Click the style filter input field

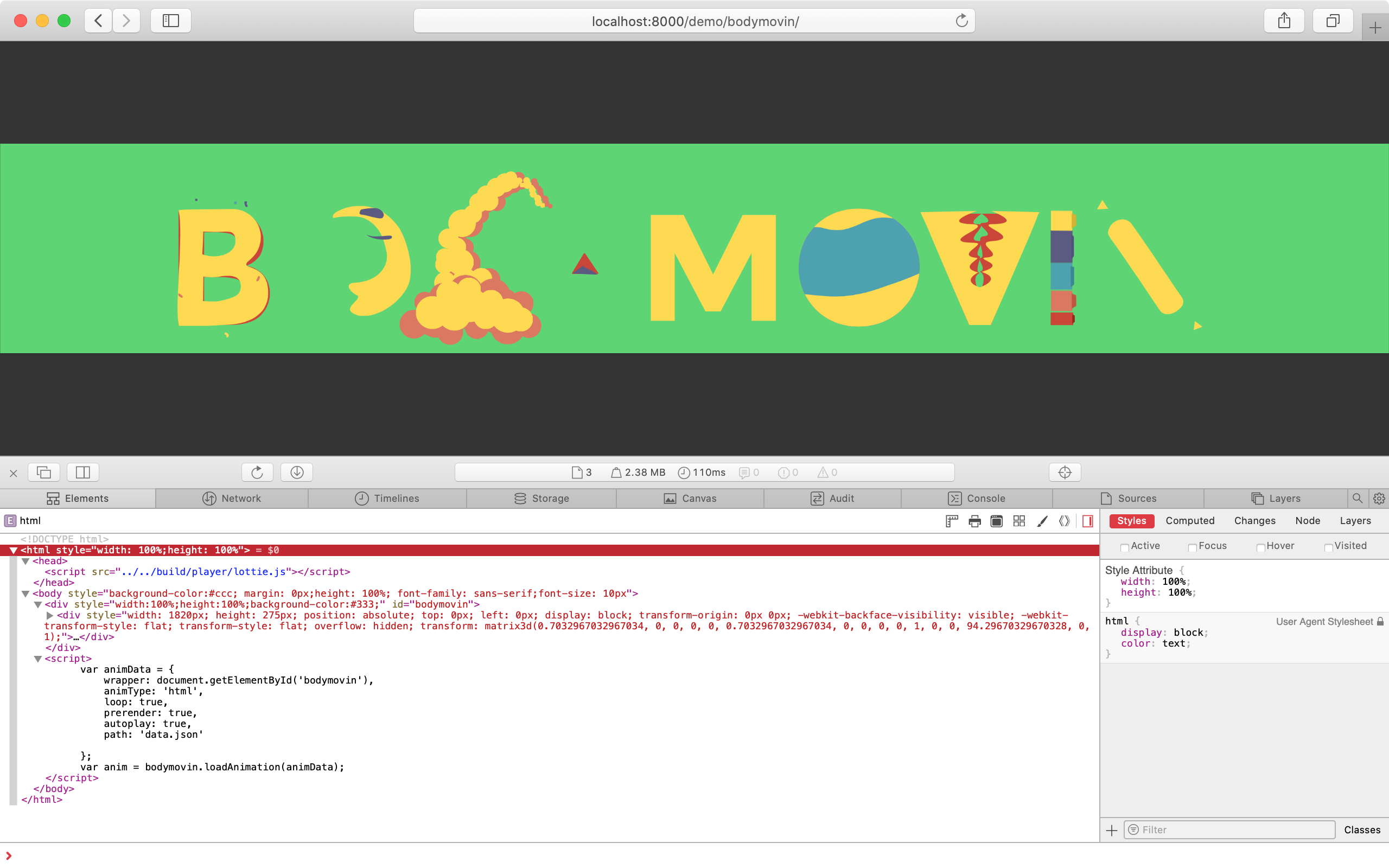1228,829
